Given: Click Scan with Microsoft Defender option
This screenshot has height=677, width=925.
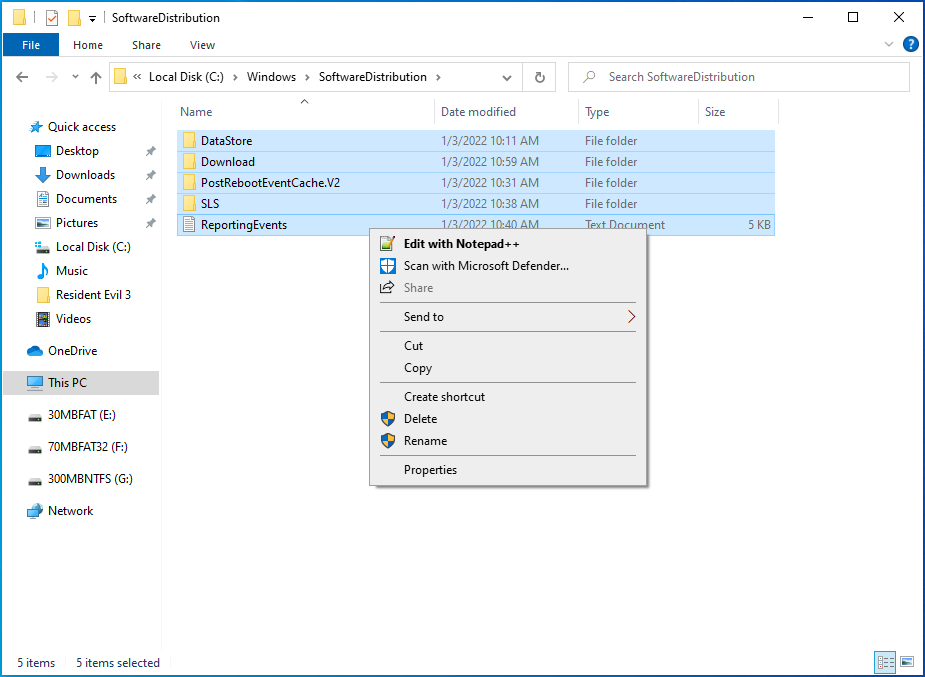Looking at the screenshot, I should pyautogui.click(x=486, y=266).
